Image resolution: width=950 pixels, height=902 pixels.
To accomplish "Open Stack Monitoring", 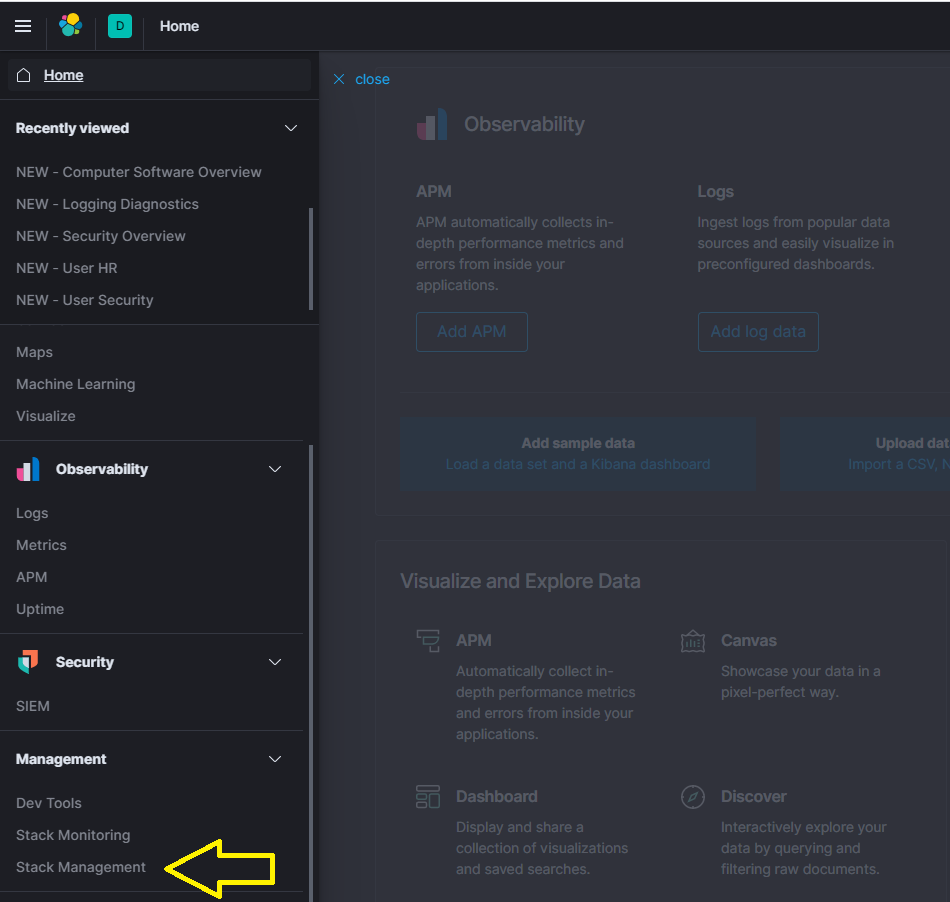I will point(73,835).
